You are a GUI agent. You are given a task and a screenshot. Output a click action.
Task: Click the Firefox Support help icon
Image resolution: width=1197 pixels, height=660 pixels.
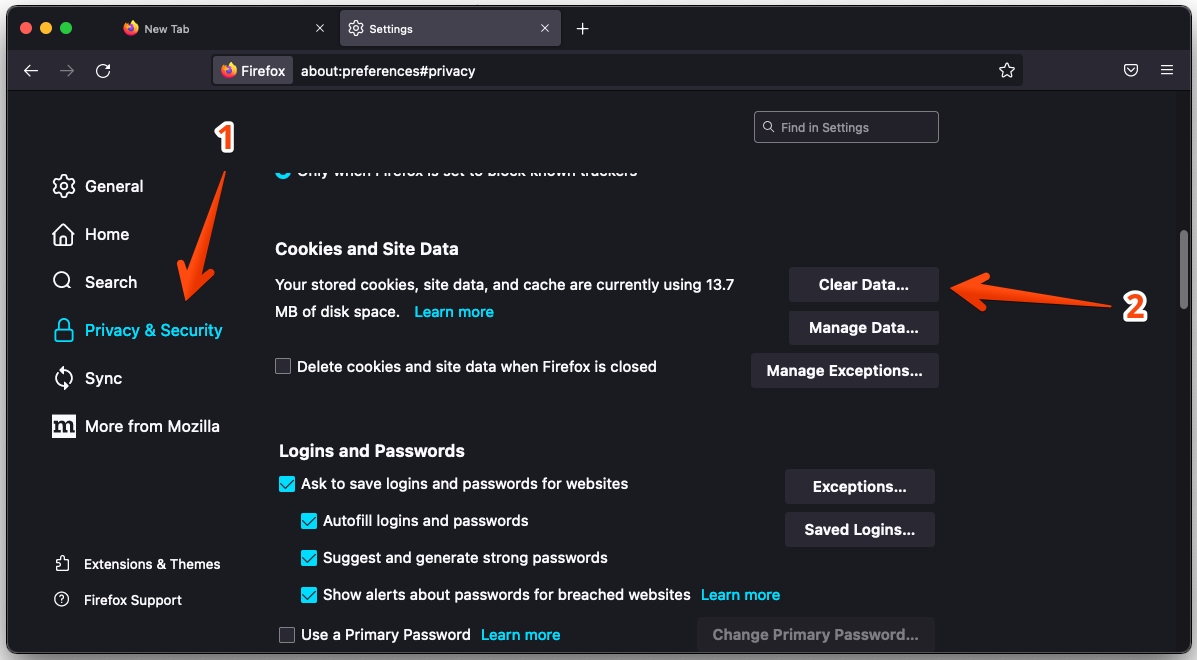[x=63, y=600]
